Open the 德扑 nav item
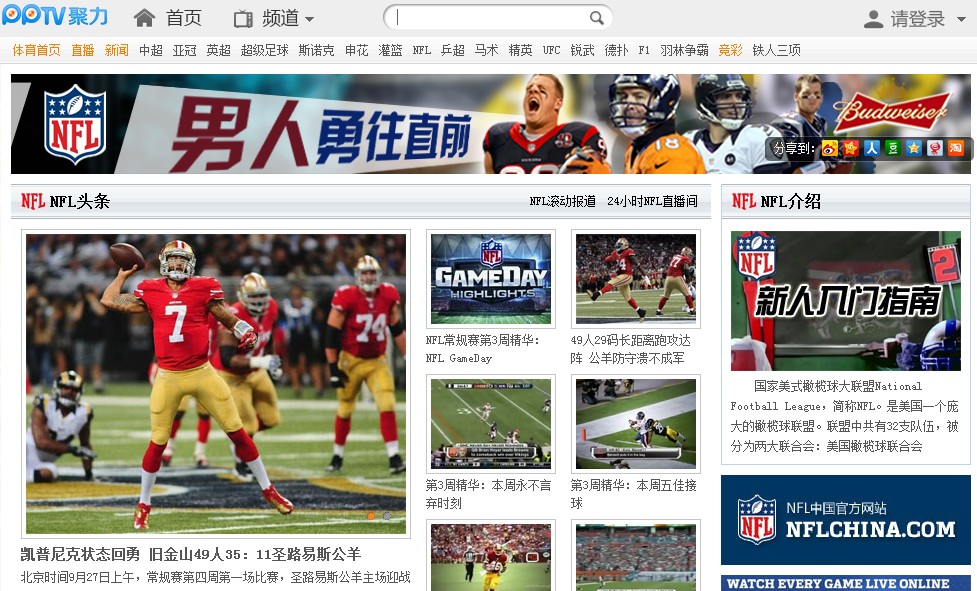977x591 pixels. [616, 50]
